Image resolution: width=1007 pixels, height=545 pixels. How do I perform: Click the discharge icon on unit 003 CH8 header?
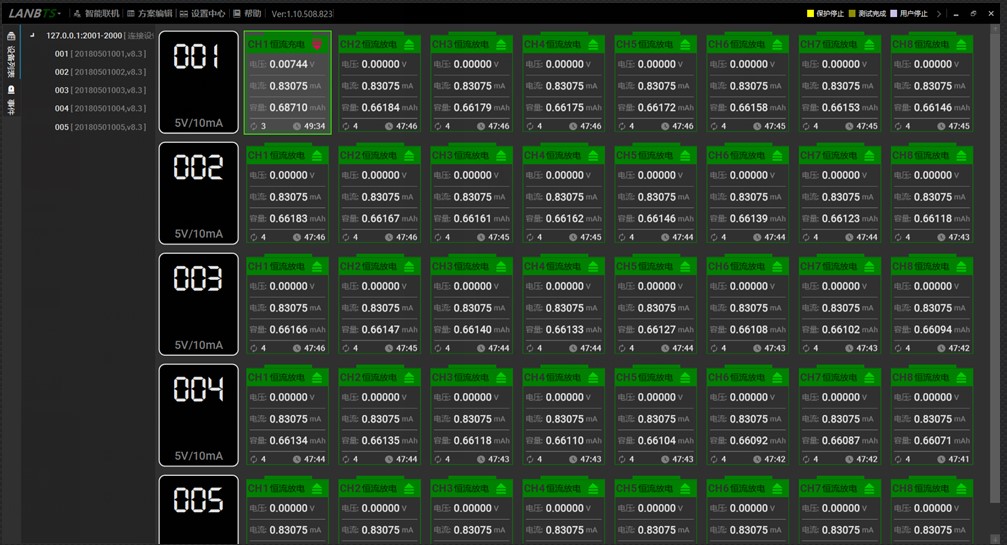pyautogui.click(x=962, y=266)
